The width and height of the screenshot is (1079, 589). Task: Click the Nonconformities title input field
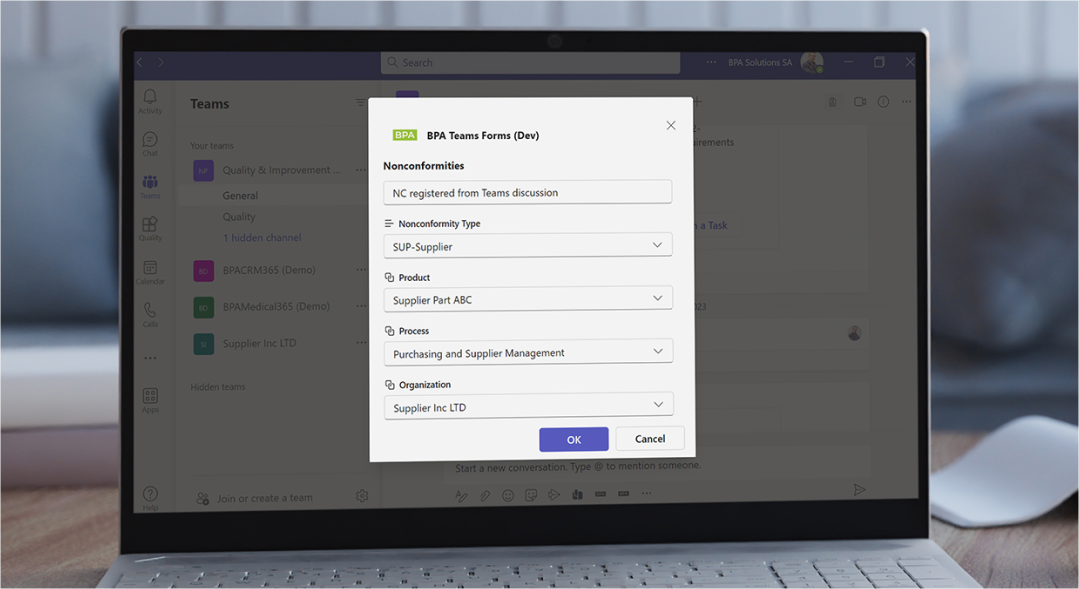pos(527,192)
